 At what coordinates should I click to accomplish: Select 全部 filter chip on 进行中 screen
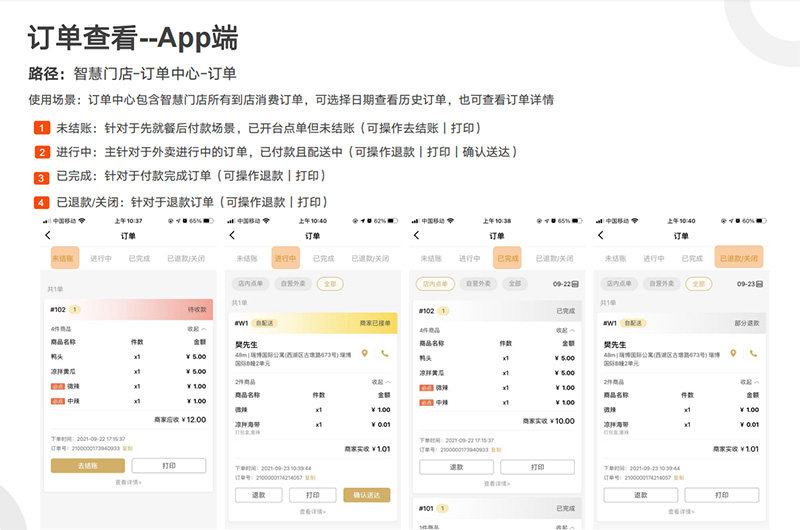tap(330, 284)
